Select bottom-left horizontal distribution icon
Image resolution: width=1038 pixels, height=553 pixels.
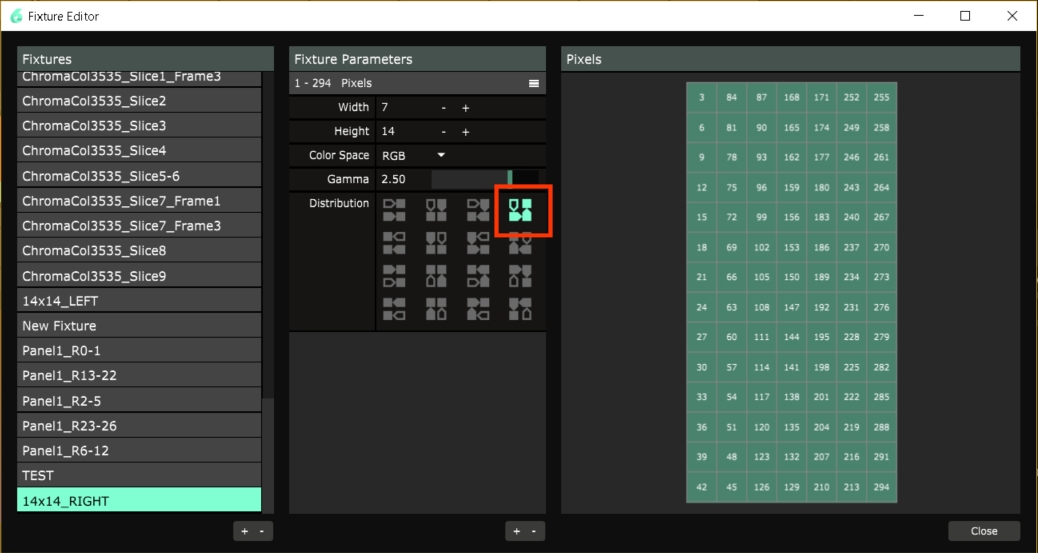coord(394,276)
